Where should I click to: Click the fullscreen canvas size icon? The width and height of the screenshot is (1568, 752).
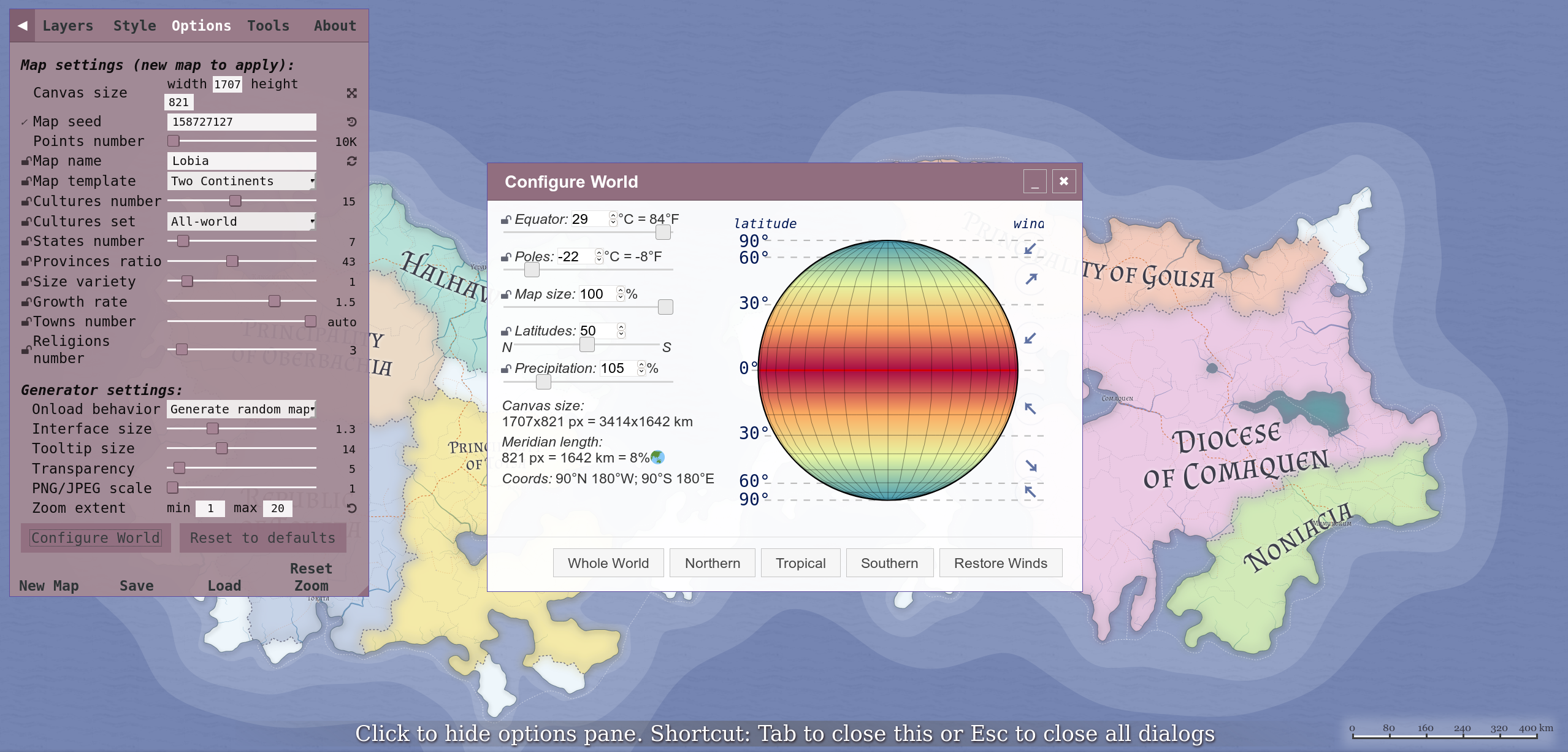[x=351, y=93]
